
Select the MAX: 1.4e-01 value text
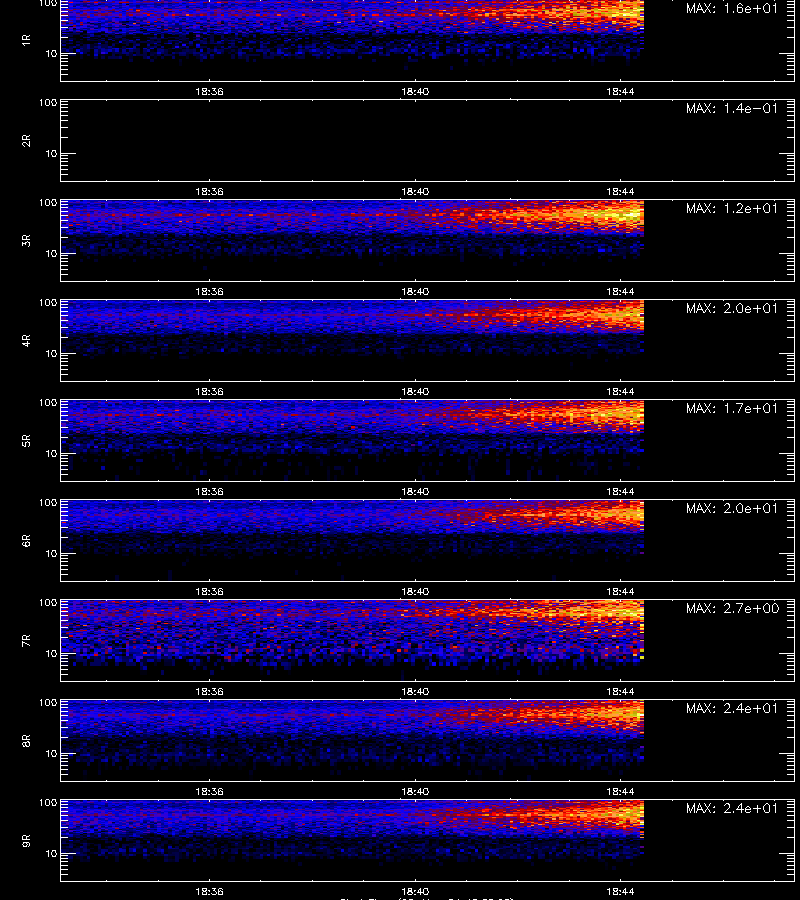732,108
